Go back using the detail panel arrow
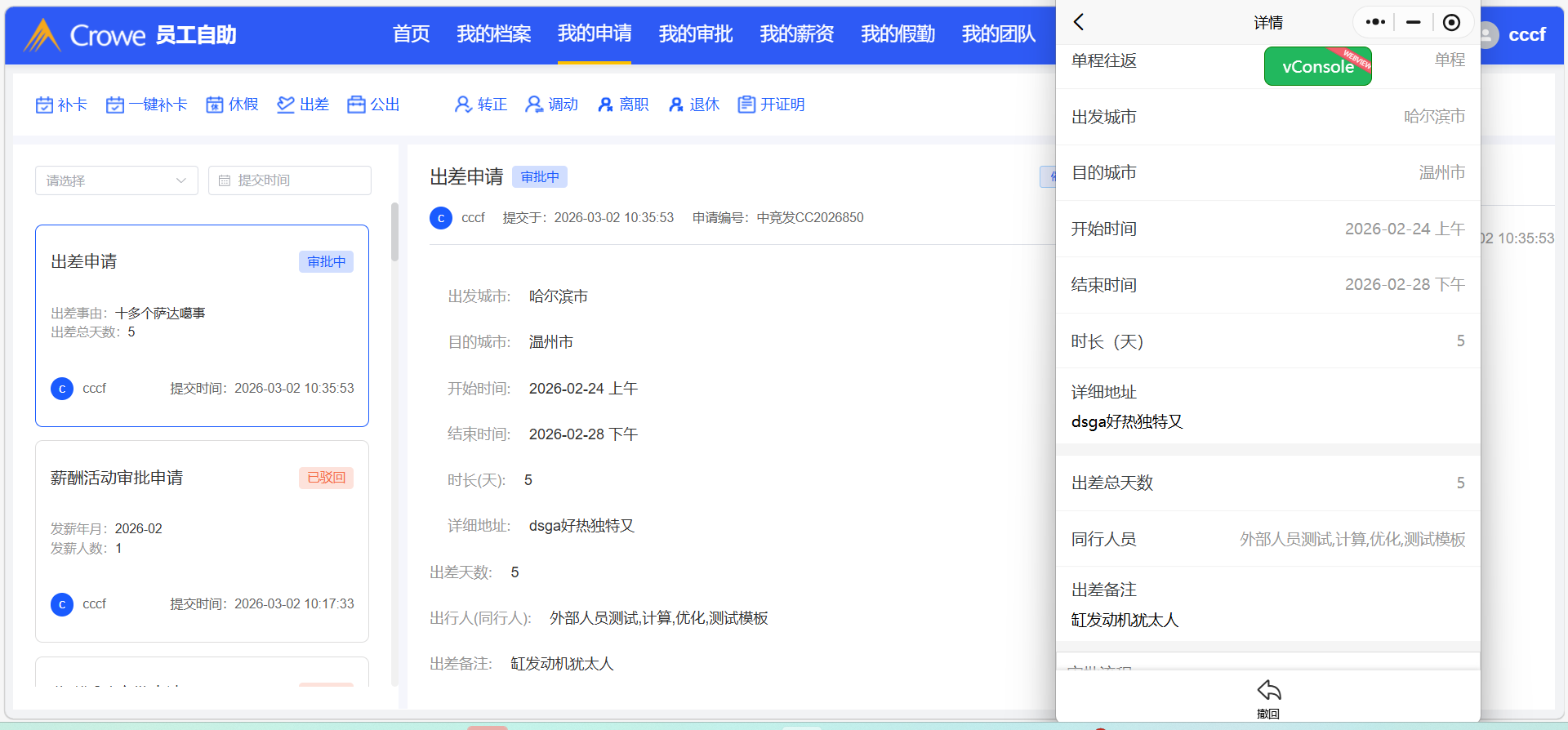The image size is (1568, 730). pyautogui.click(x=1079, y=23)
